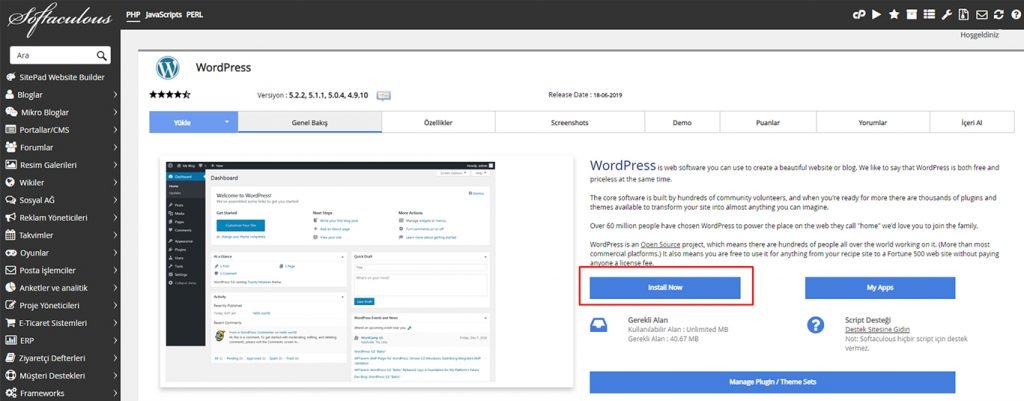The width and height of the screenshot is (1024, 401).
Task: Expand the Mikro Bloglar category chevron
Action: click(115, 112)
